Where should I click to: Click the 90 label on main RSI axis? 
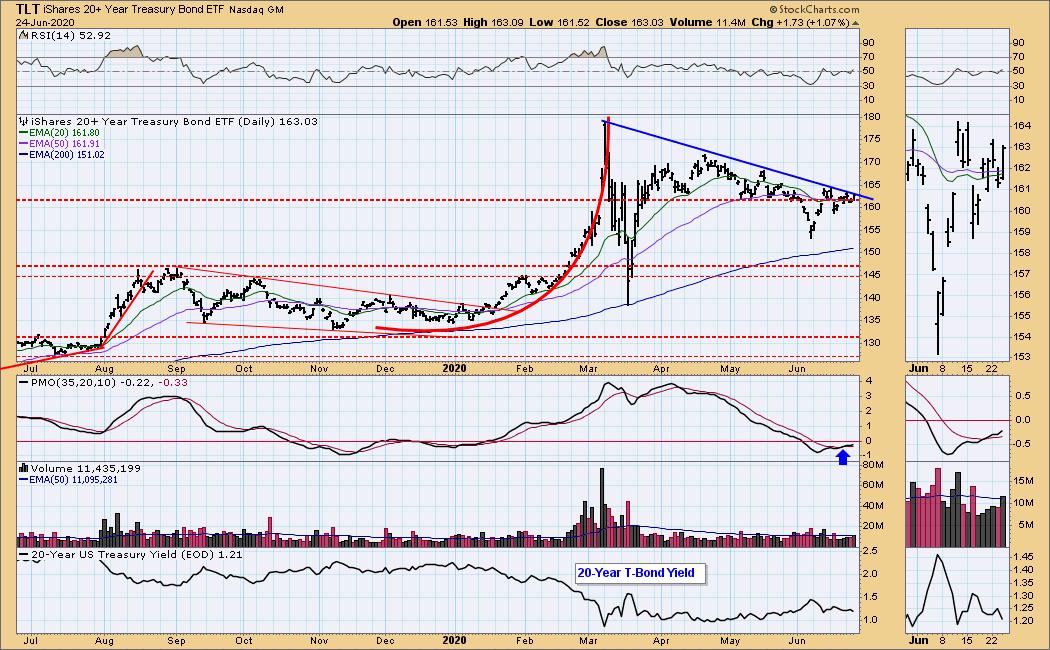[x=869, y=42]
